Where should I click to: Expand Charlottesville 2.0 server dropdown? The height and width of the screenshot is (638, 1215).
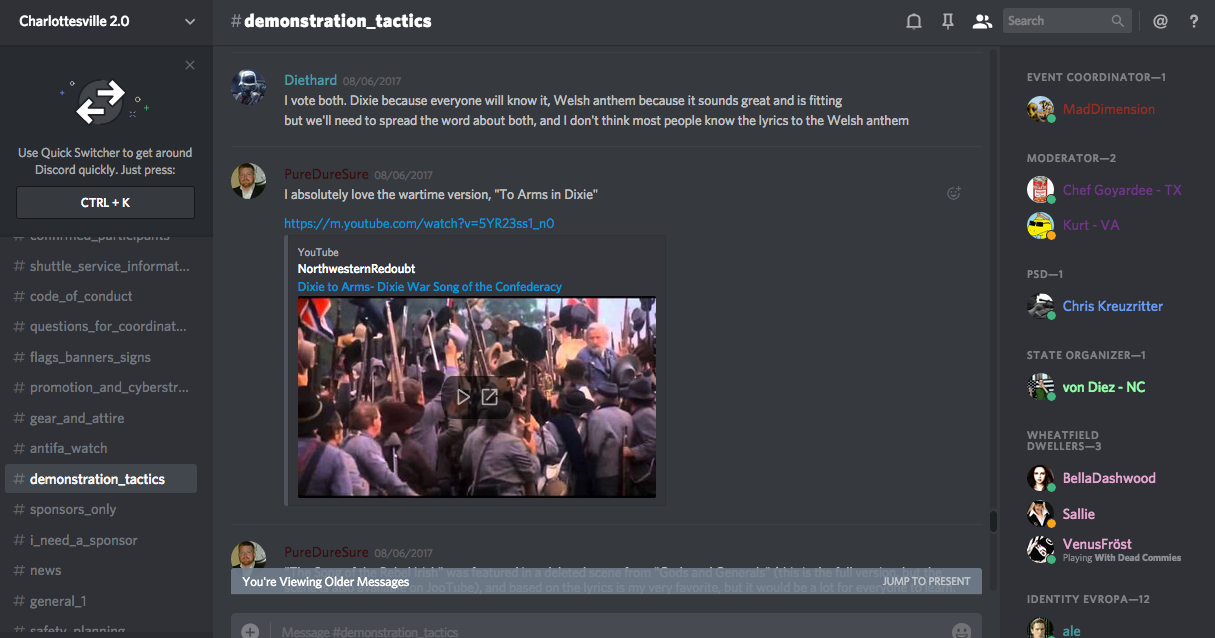[x=190, y=21]
